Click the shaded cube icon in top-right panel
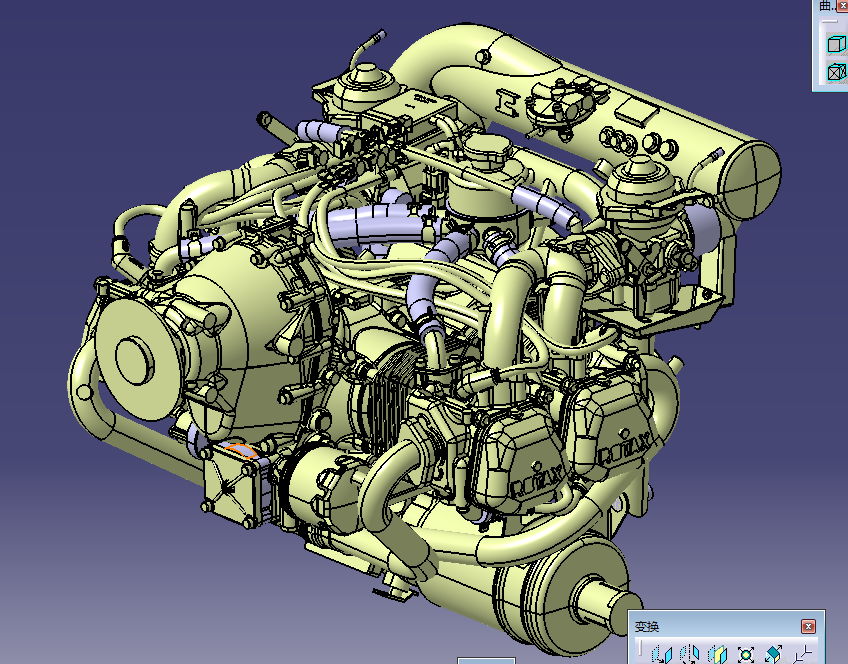 [x=835, y=44]
